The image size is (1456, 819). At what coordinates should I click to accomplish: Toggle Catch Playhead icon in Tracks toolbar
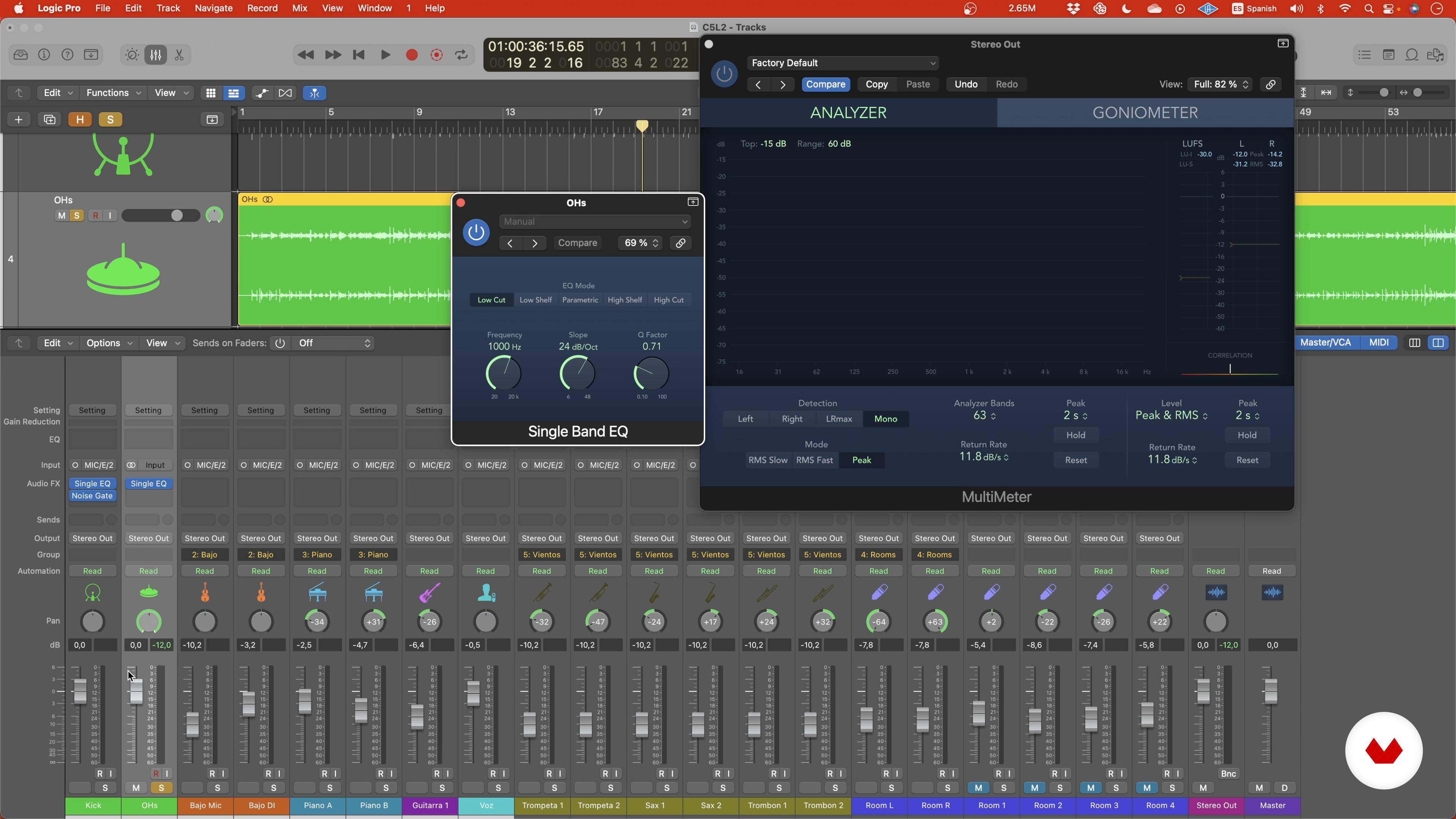pyautogui.click(x=315, y=93)
